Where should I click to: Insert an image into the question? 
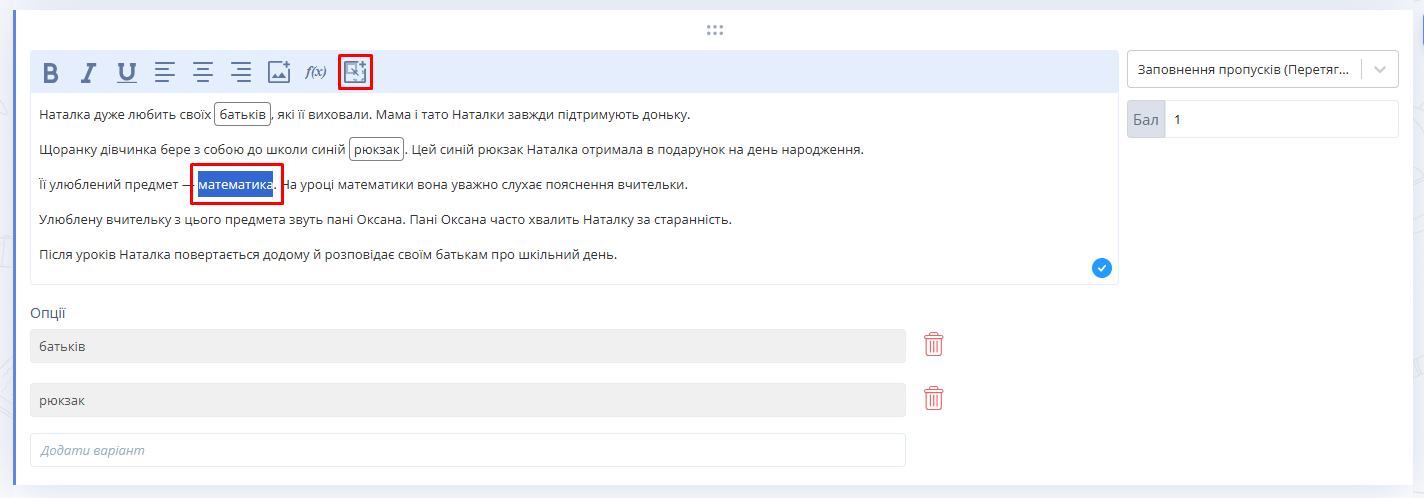point(279,72)
